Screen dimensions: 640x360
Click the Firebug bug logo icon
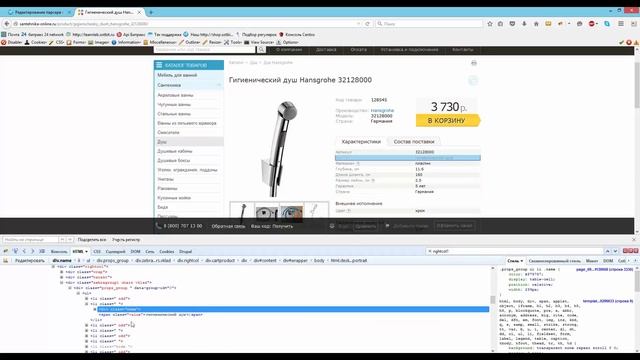coord(6,251)
